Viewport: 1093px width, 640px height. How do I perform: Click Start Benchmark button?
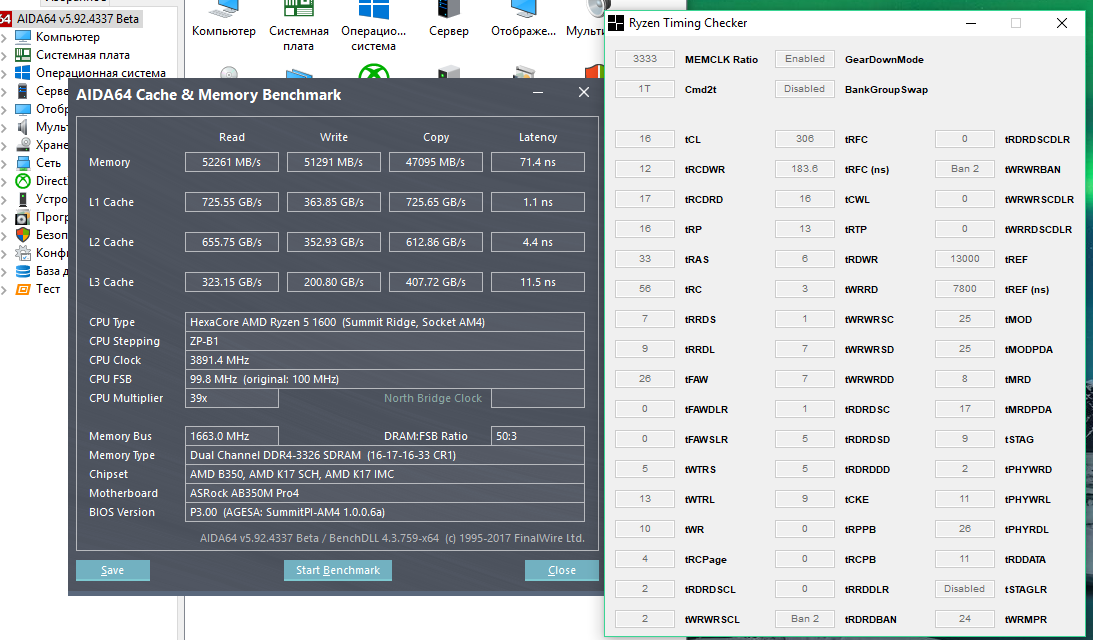click(337, 570)
